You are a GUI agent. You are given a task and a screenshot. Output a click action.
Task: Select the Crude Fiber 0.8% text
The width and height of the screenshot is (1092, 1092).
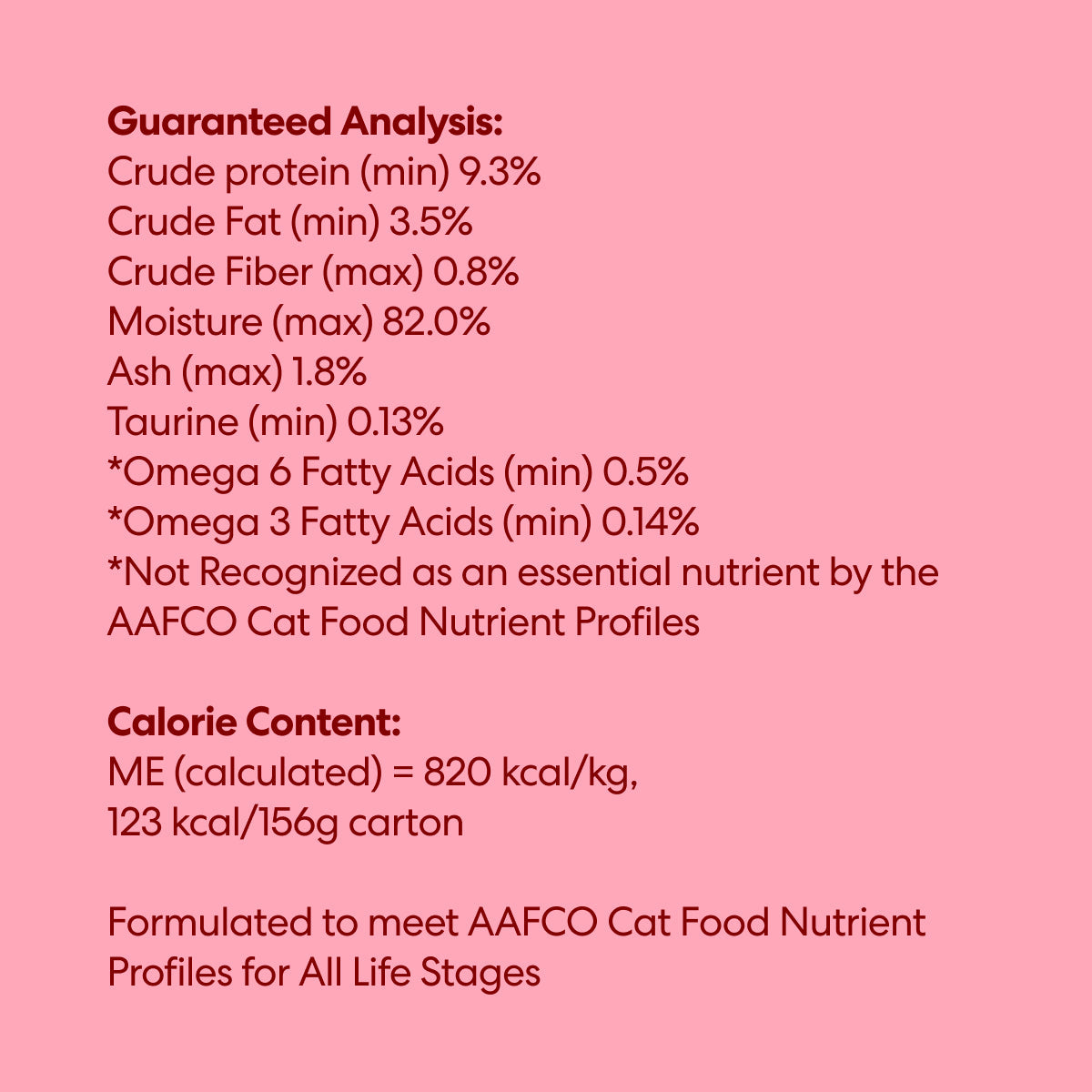(x=313, y=272)
